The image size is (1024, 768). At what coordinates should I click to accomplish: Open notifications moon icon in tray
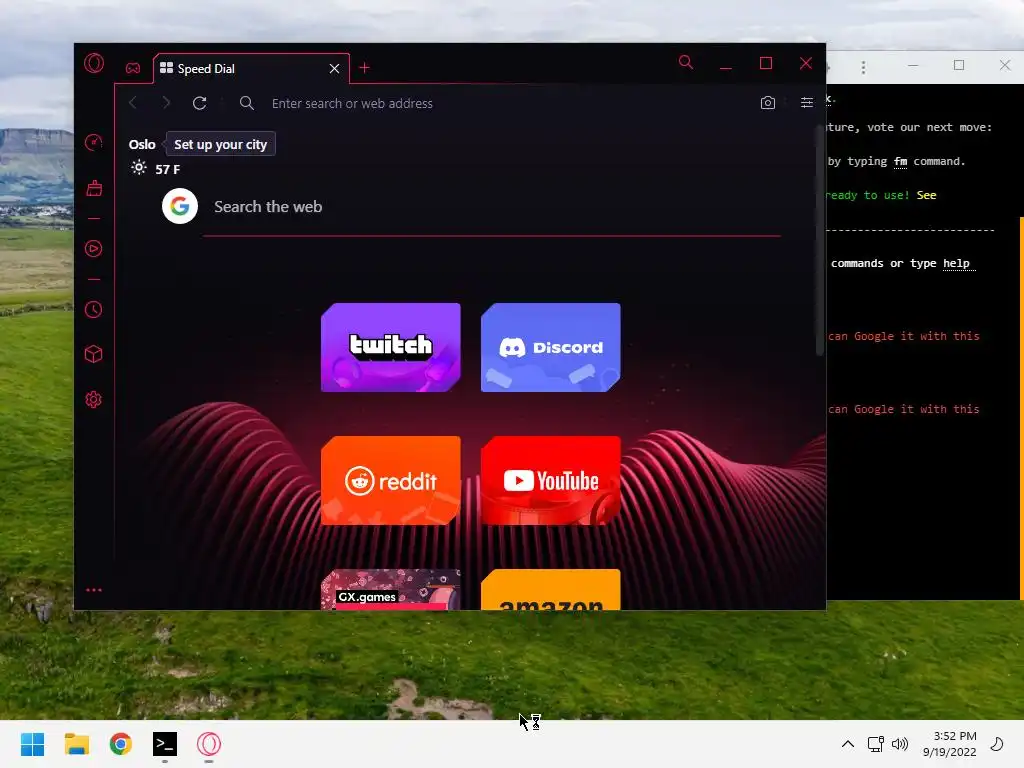point(997,744)
